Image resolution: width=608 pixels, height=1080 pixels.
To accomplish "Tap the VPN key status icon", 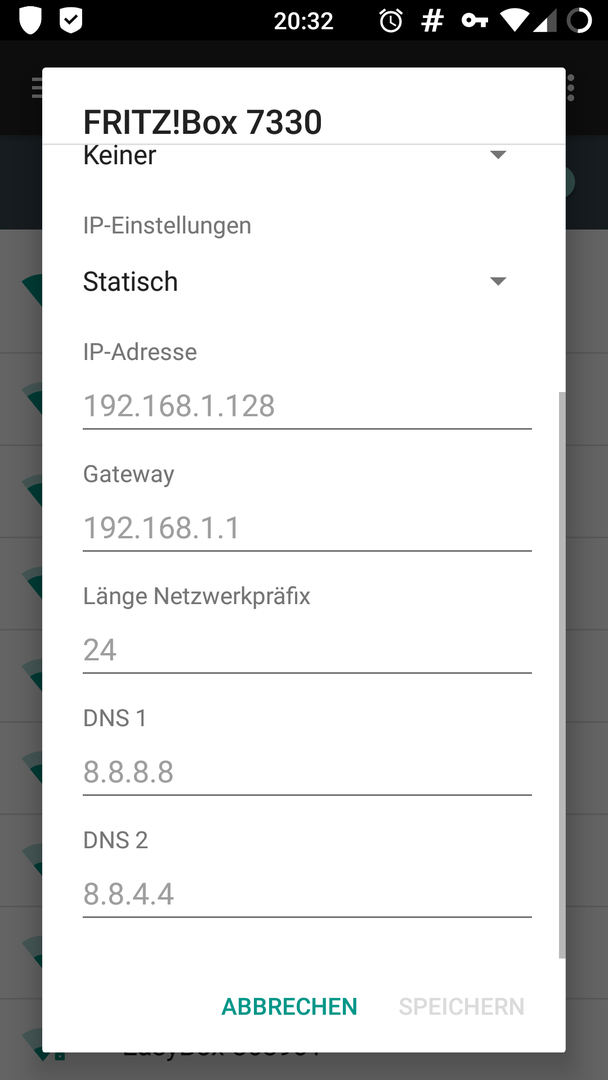I will point(474,21).
